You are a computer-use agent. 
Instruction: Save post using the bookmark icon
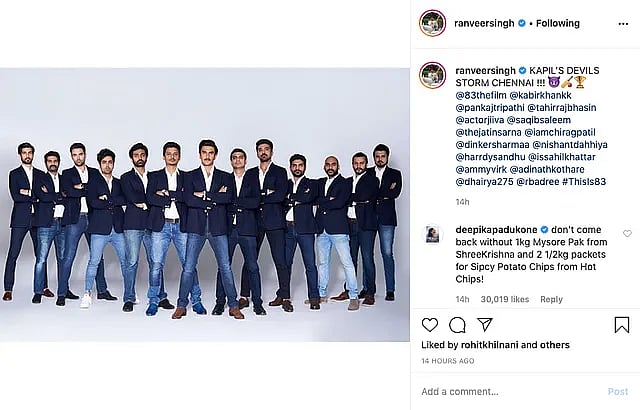(x=621, y=325)
